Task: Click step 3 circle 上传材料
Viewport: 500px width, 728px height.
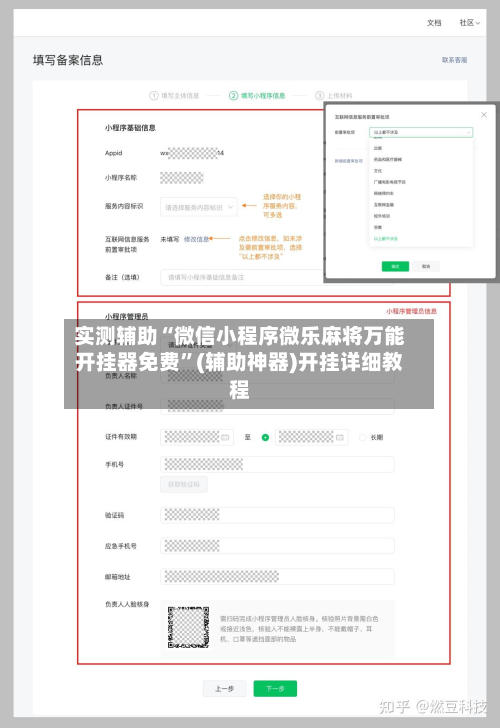Action: (319, 96)
